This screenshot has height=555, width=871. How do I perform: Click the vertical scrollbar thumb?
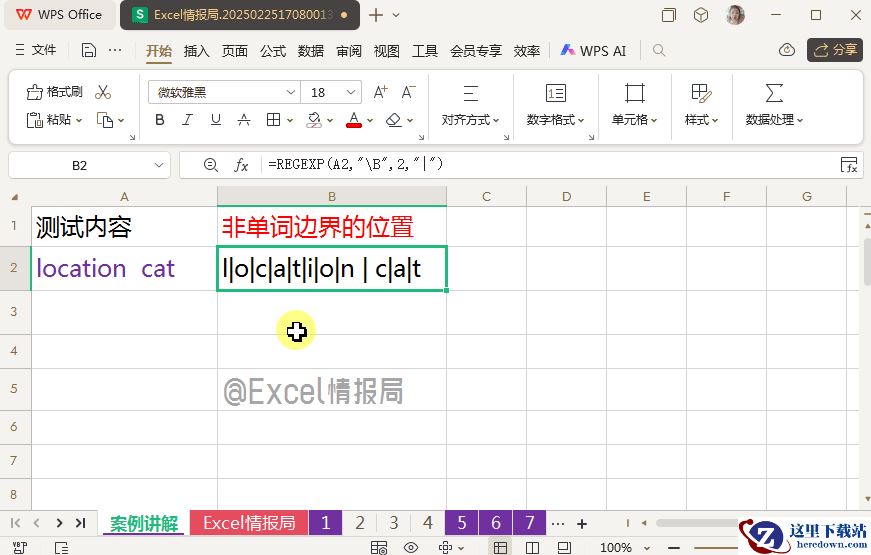(x=867, y=261)
